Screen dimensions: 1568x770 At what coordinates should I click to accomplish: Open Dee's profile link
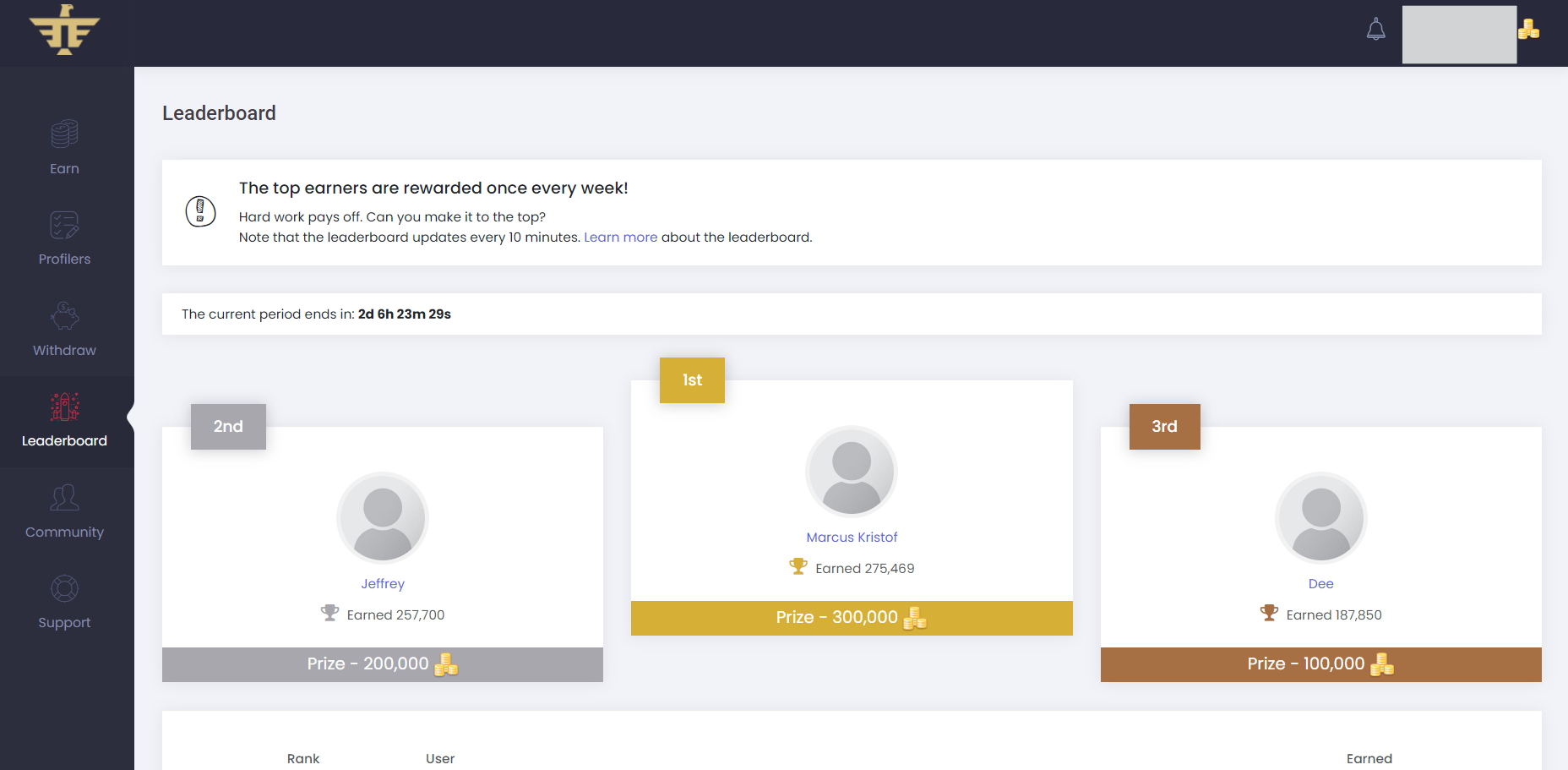[1320, 584]
